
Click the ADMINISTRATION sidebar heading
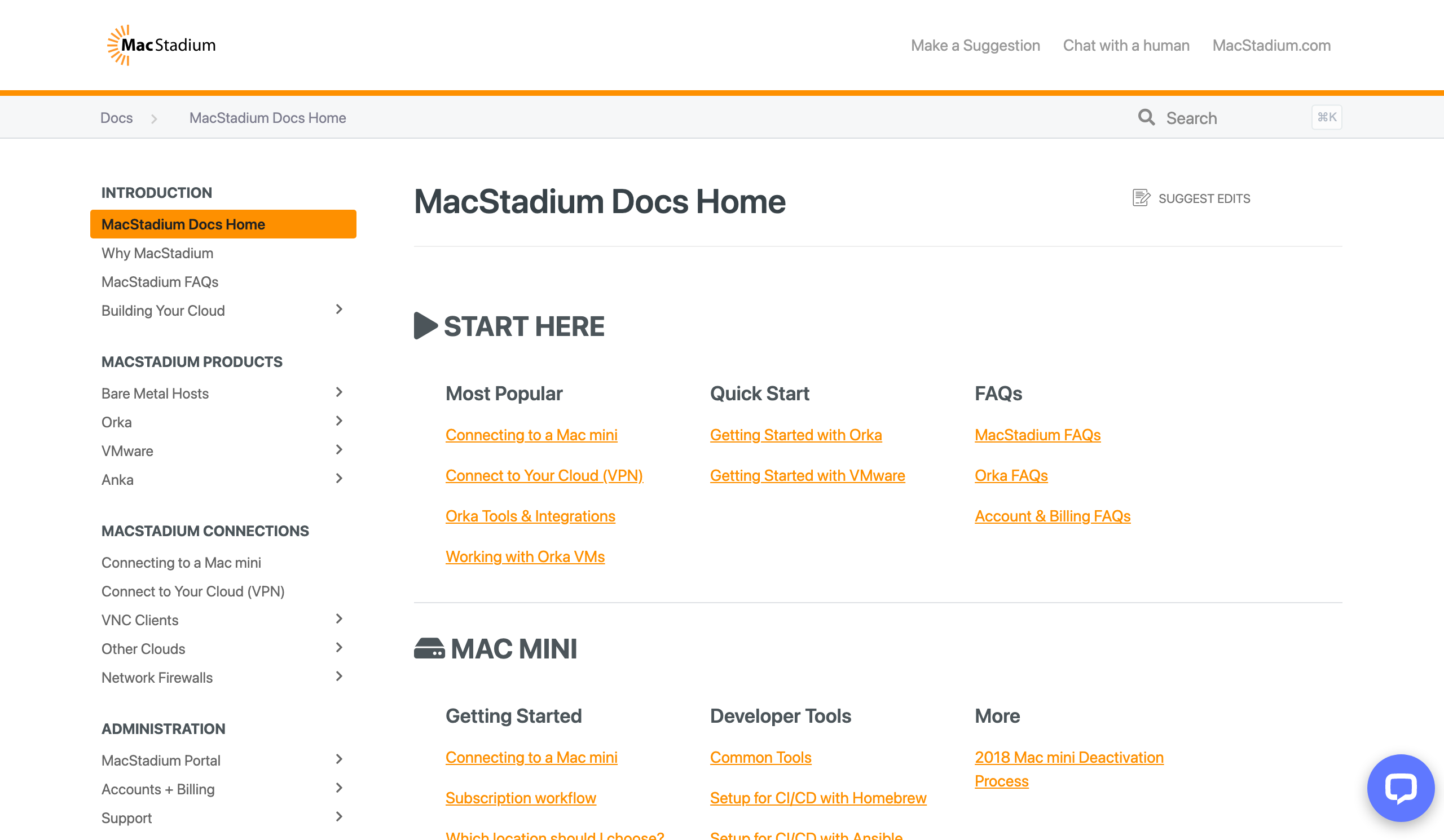click(x=164, y=729)
